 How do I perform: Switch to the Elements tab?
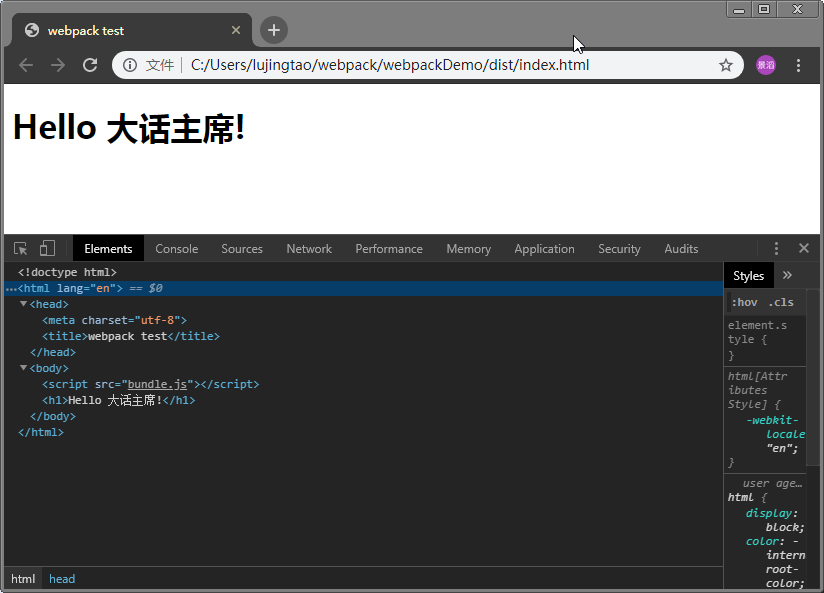(108, 249)
